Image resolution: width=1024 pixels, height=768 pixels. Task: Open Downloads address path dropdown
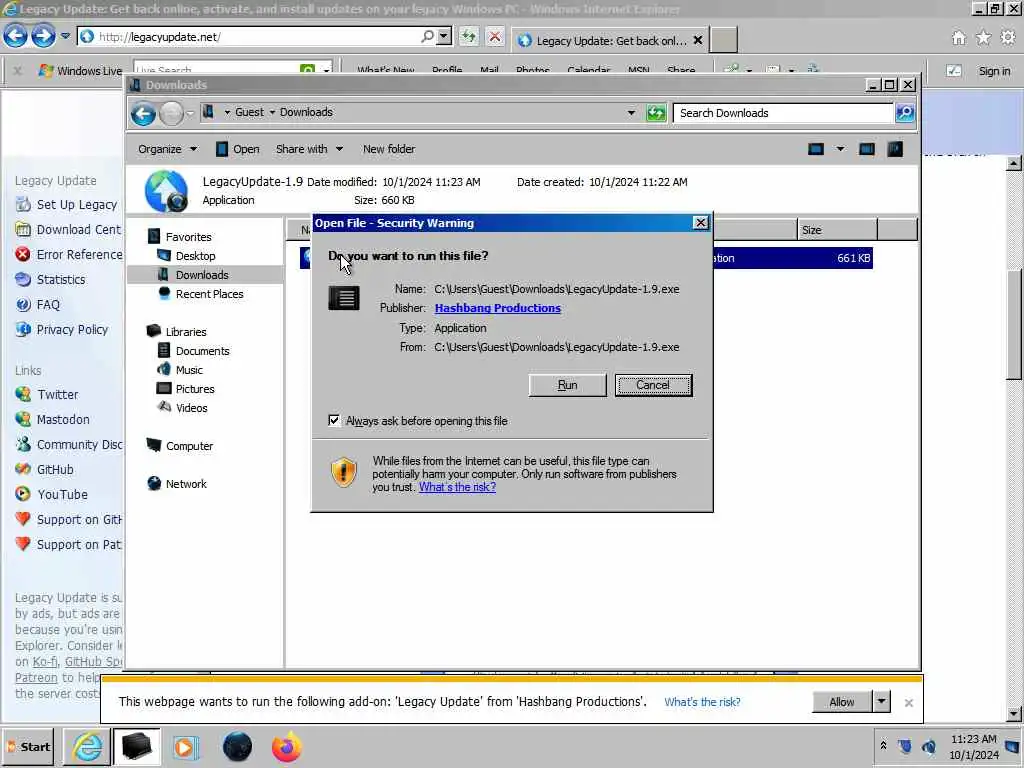click(x=631, y=113)
